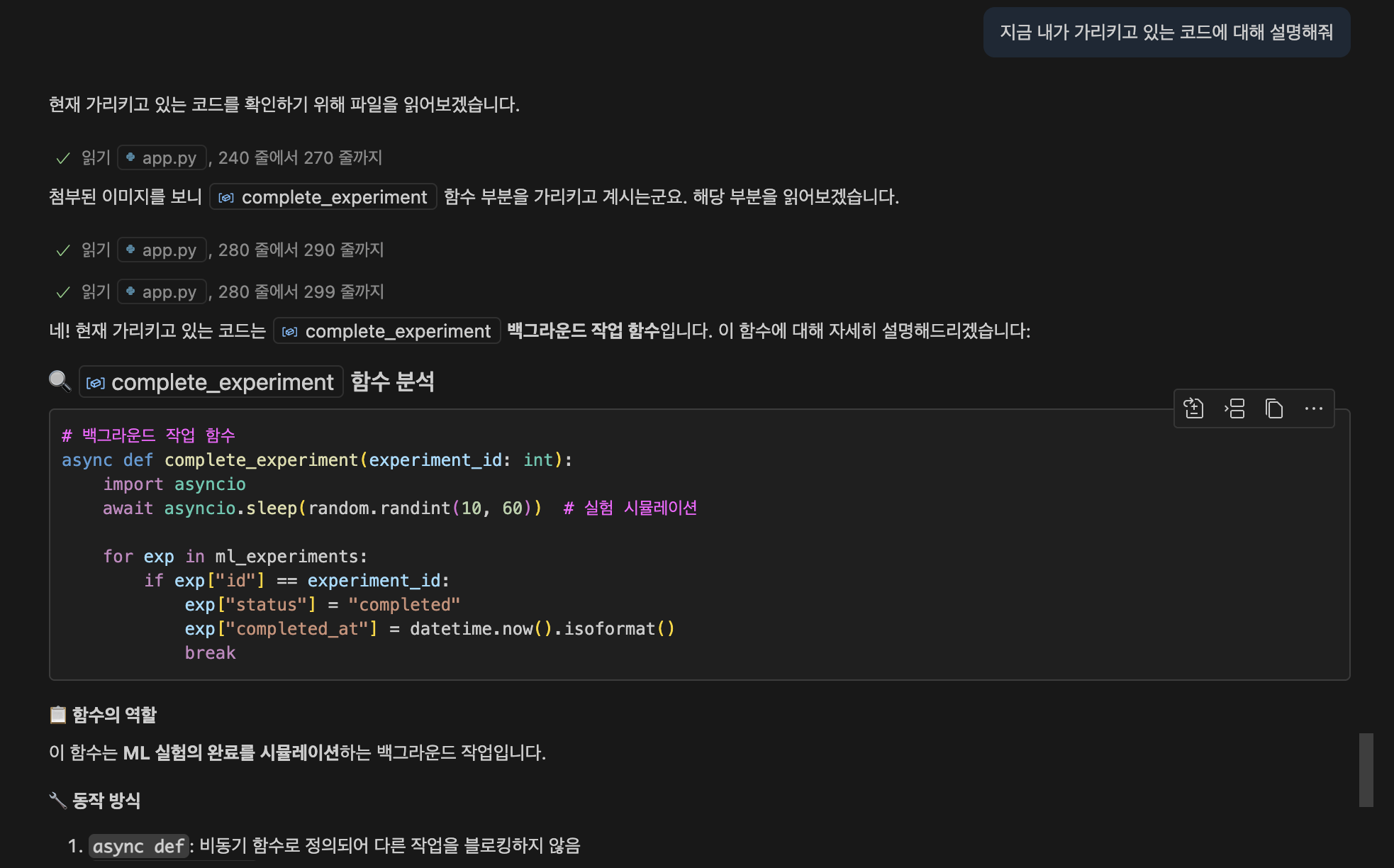This screenshot has width=1394, height=868.
Task: Open the app.py chip for lines 240 to 270
Action: tap(162, 157)
